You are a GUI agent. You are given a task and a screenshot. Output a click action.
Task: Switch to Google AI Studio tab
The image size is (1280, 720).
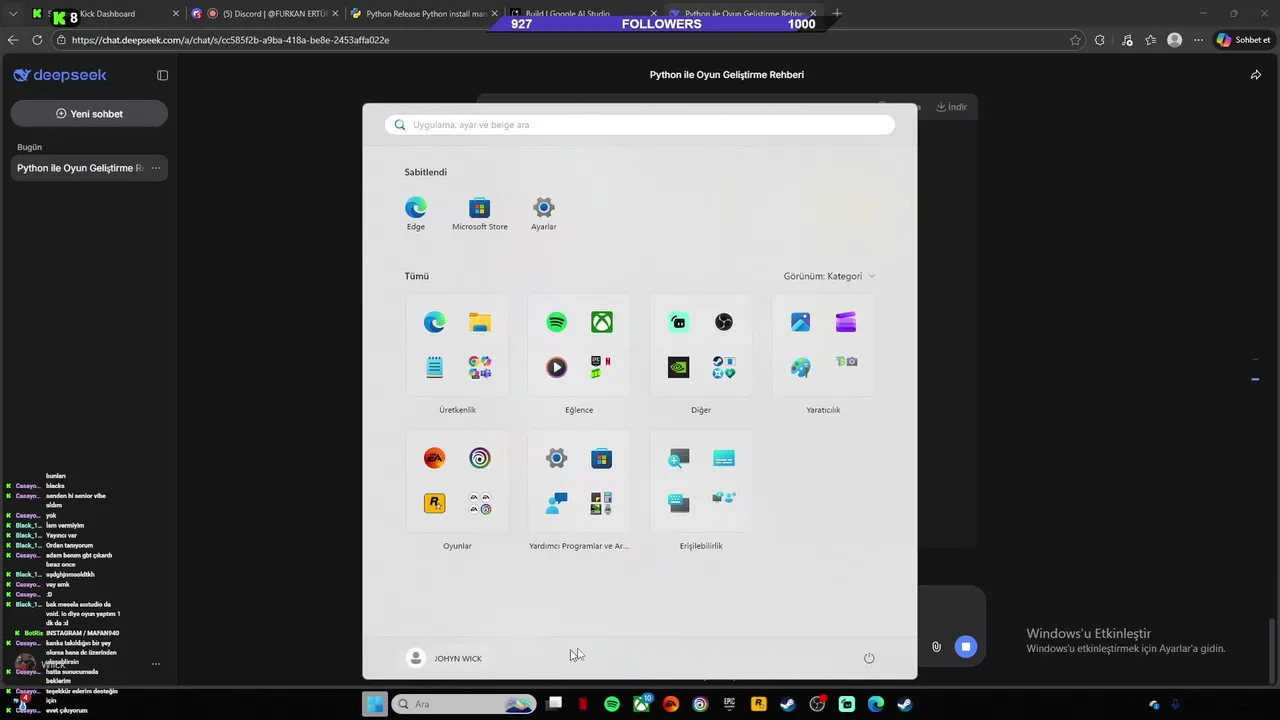click(x=583, y=14)
